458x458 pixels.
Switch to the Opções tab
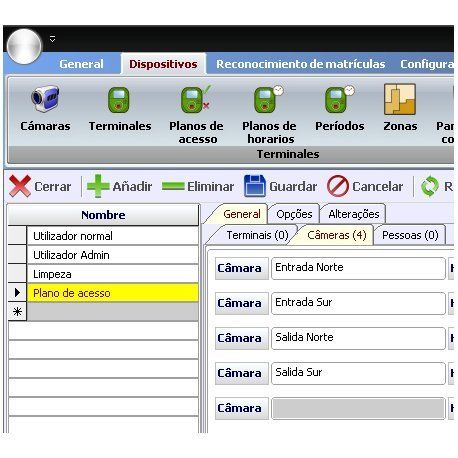pyautogui.click(x=294, y=214)
